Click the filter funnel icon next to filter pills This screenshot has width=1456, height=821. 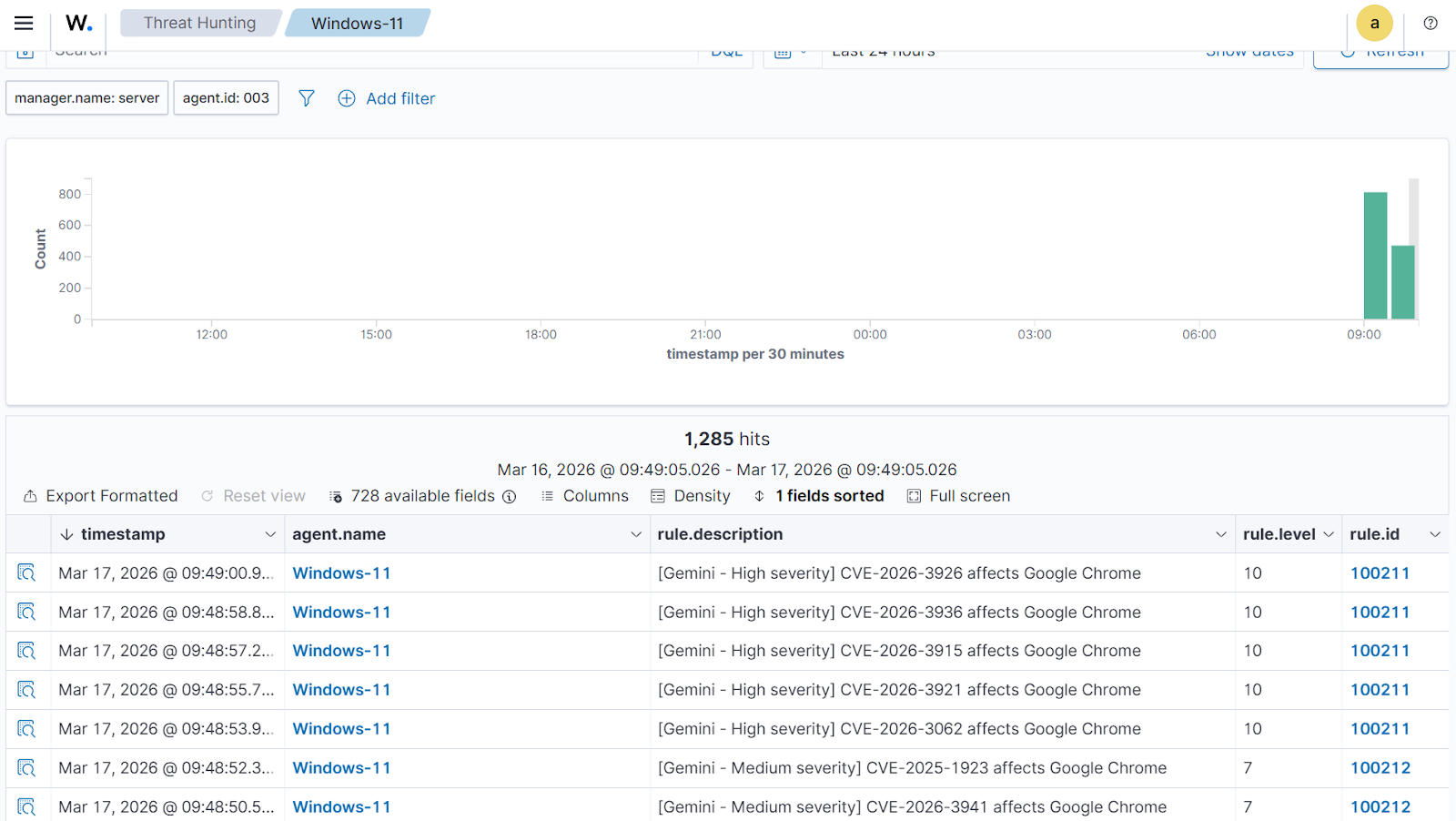(x=306, y=98)
